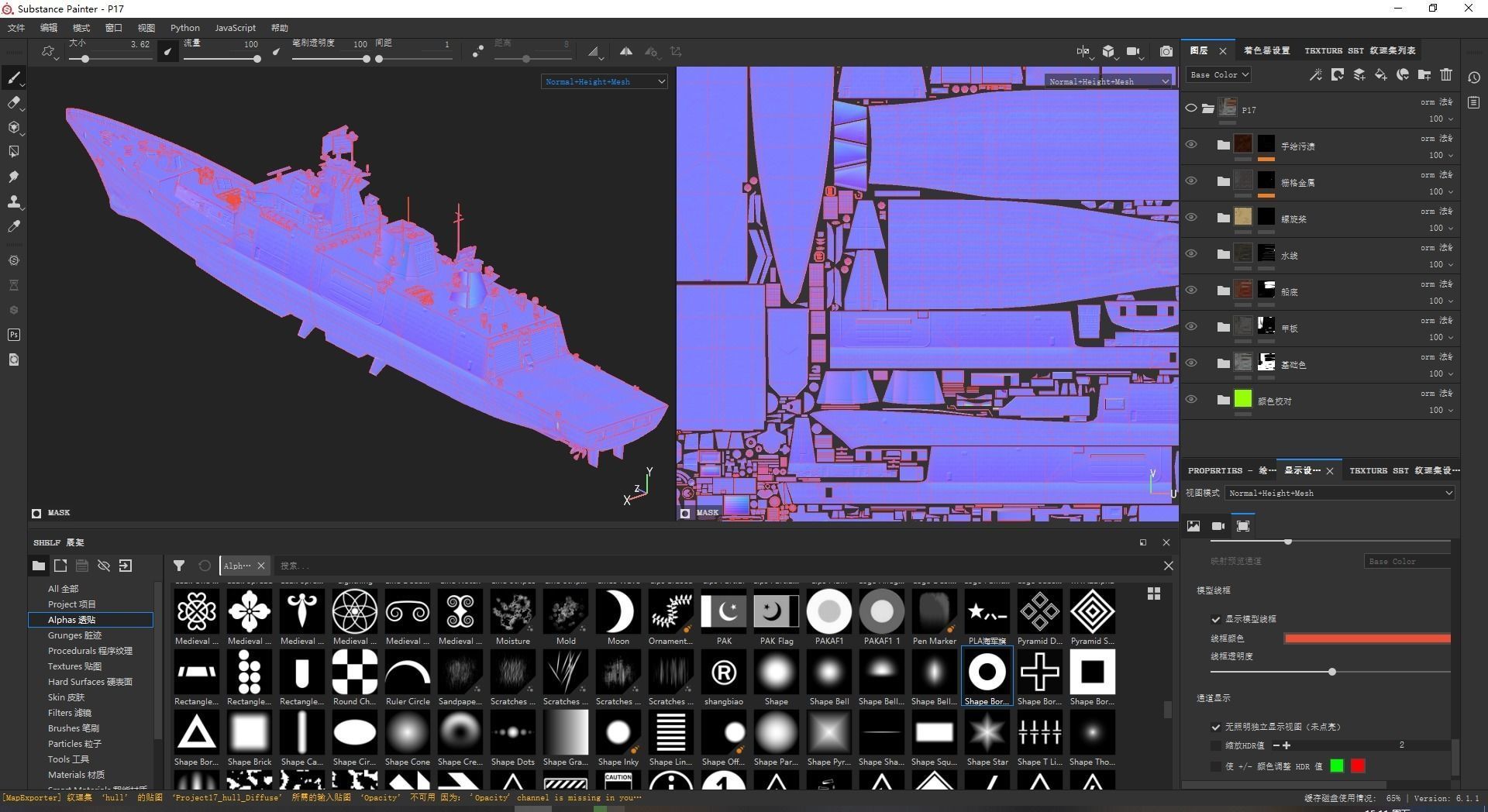Open the brush preset star dropdown in toolbar

tap(49, 52)
